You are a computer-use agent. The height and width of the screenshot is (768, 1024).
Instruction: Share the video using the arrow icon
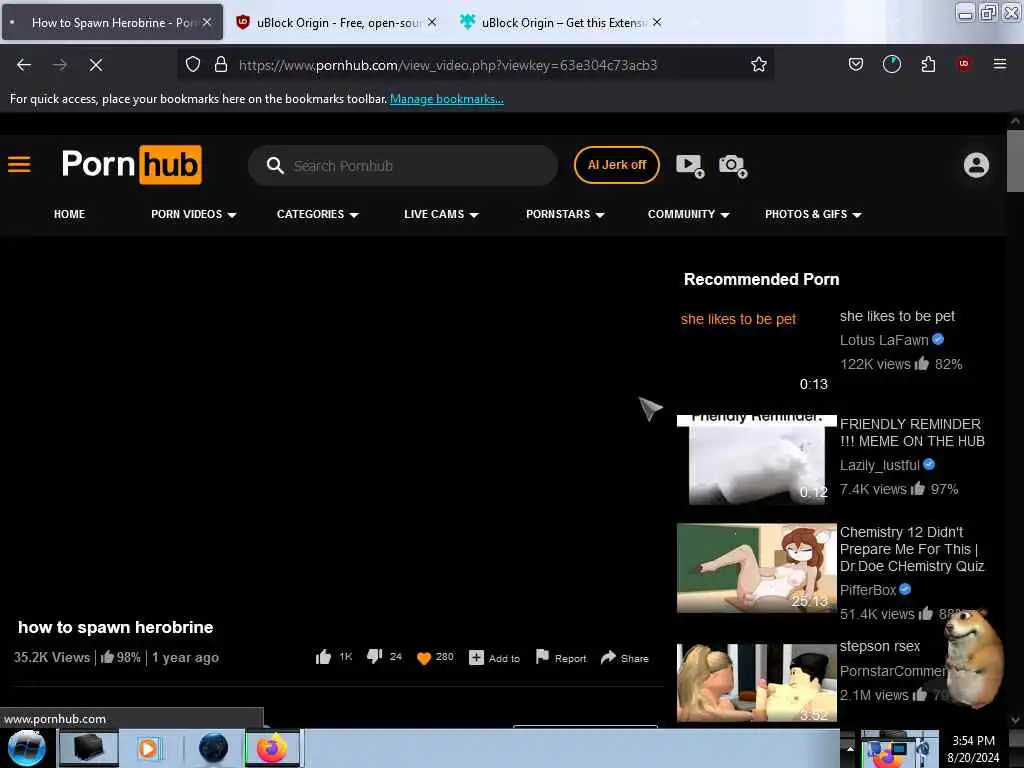(608, 657)
